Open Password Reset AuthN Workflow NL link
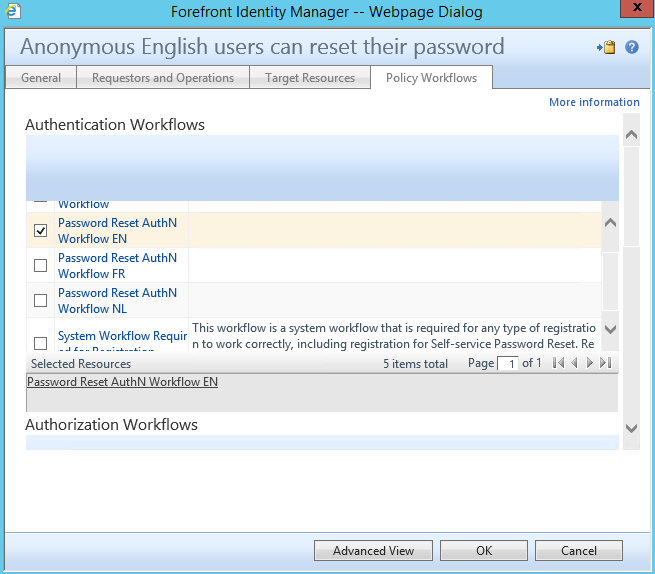Screen dimensions: 655x574 [x=117, y=301]
